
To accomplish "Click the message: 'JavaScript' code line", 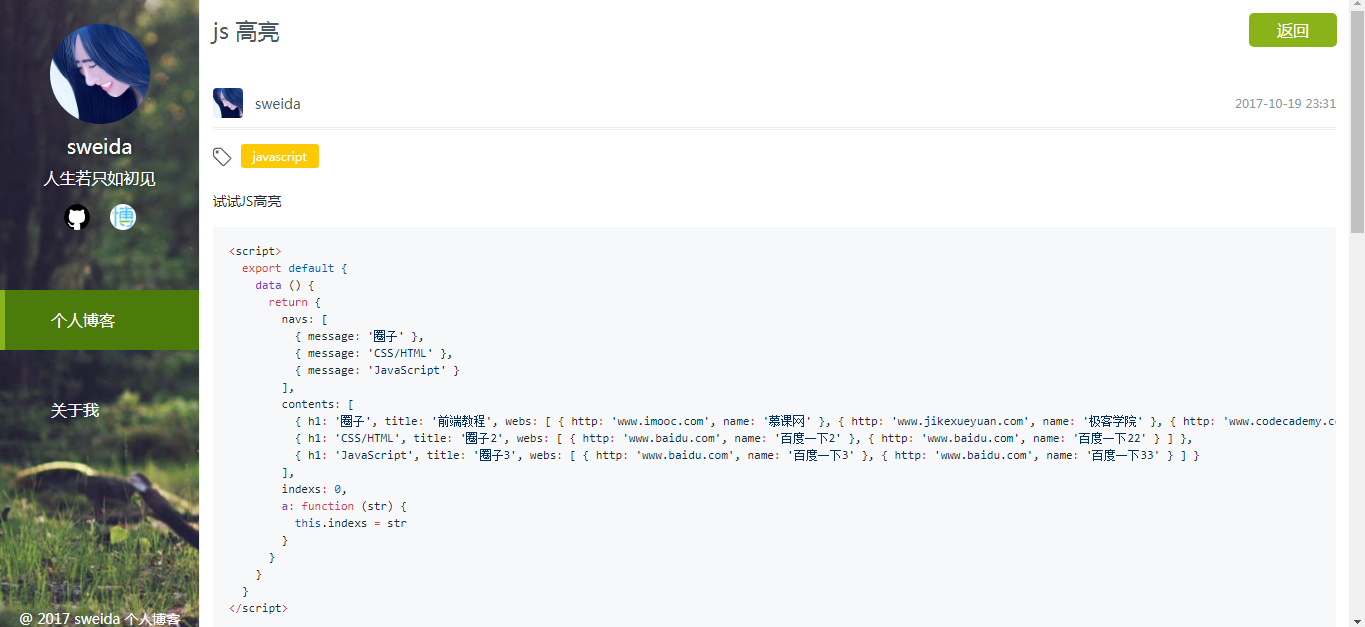I will click(377, 370).
